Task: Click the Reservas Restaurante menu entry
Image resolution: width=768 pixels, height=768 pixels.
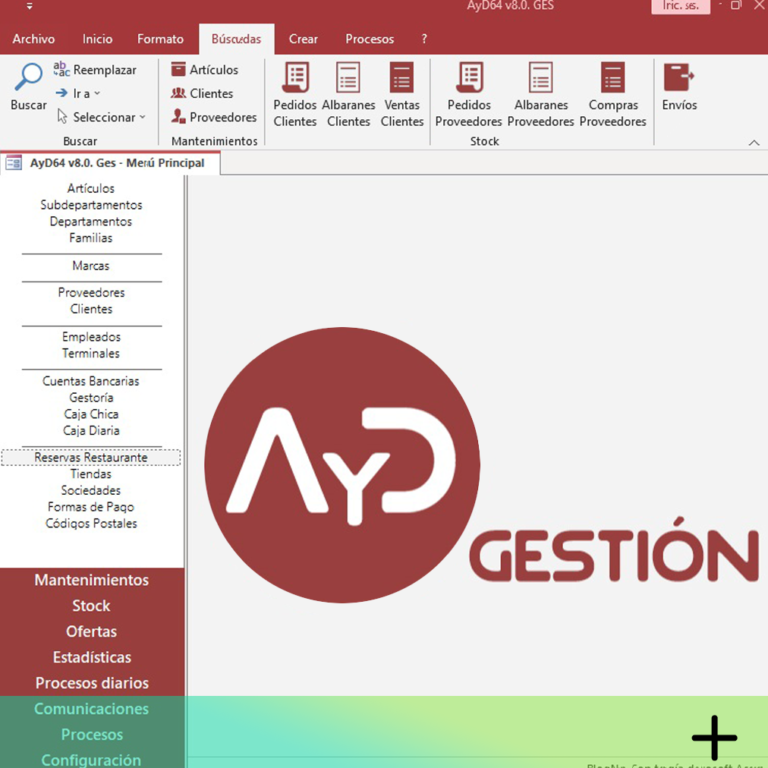Action: [x=91, y=457]
